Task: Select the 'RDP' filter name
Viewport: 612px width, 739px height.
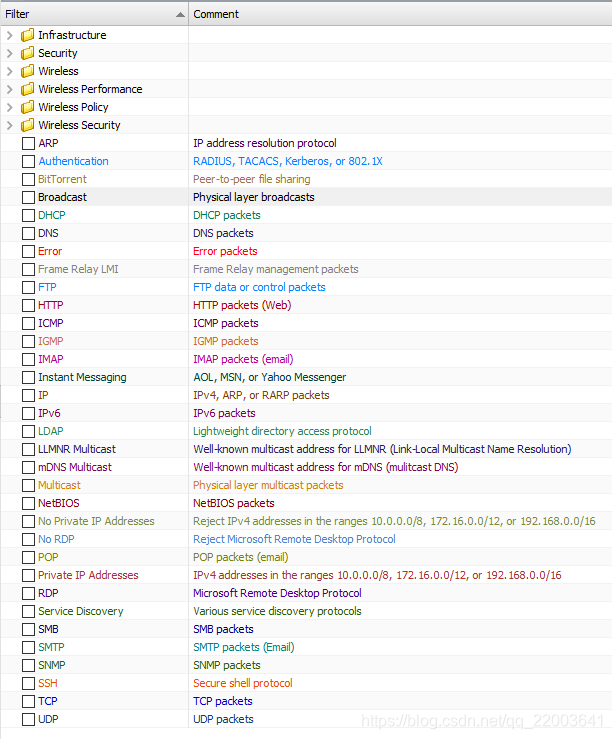Action: [49, 593]
